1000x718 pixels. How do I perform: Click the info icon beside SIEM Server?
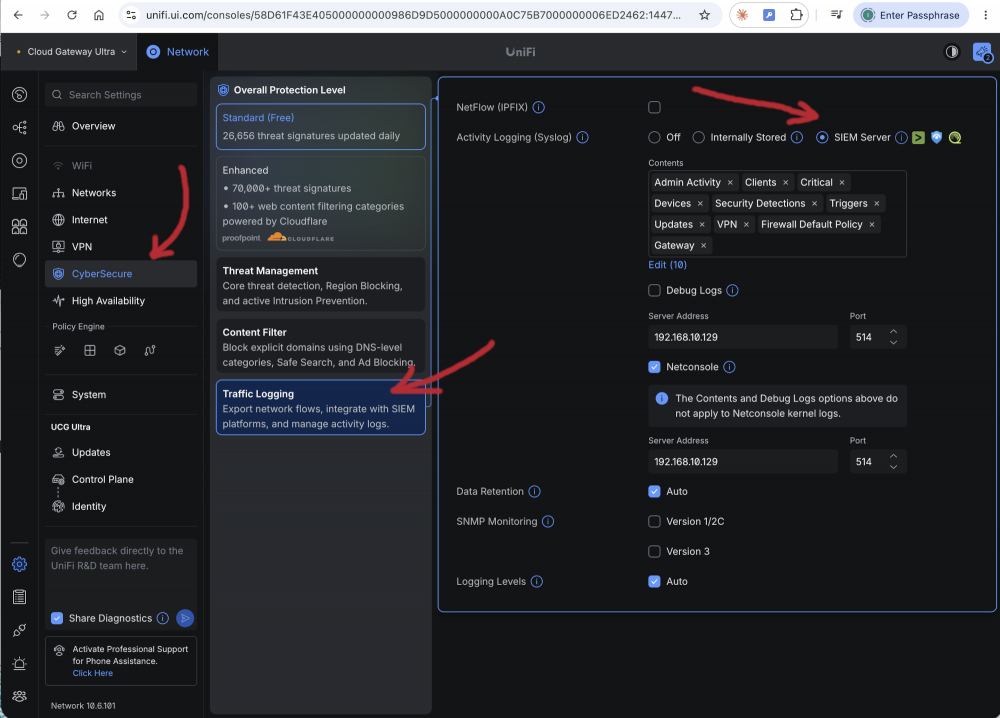pyautogui.click(x=901, y=137)
